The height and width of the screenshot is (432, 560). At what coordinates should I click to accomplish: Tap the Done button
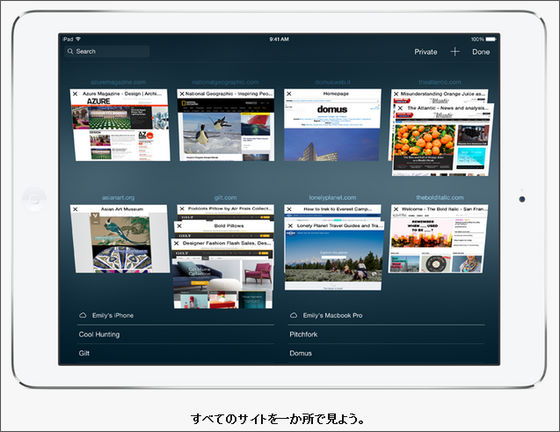(481, 52)
